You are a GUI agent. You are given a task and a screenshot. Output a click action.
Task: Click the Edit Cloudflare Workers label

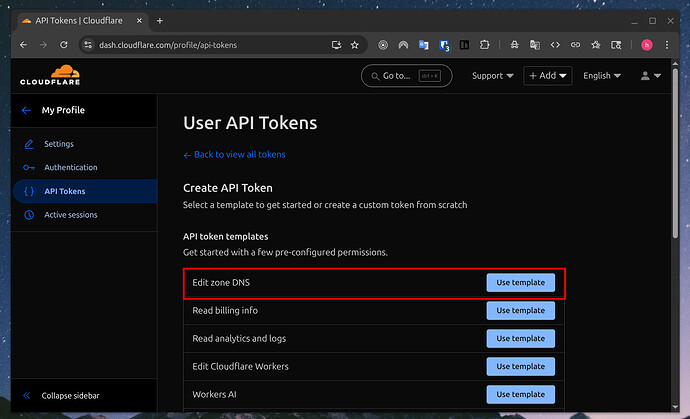click(x=240, y=367)
